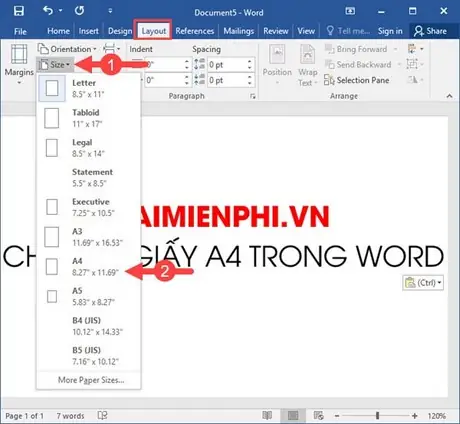
Task: Click the Spacing After spinner arrows
Action: [x=250, y=80]
